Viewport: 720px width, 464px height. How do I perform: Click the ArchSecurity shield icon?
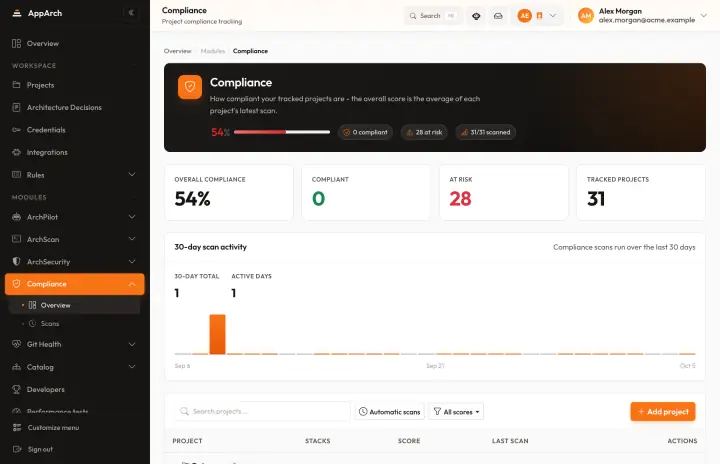pyautogui.click(x=17, y=261)
